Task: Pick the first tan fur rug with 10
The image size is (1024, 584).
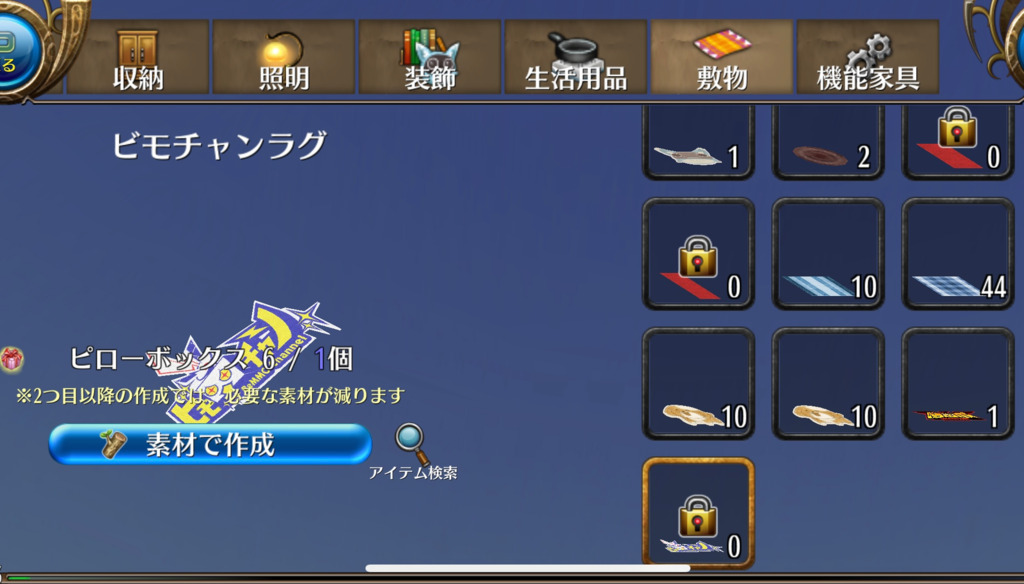Action: click(698, 383)
